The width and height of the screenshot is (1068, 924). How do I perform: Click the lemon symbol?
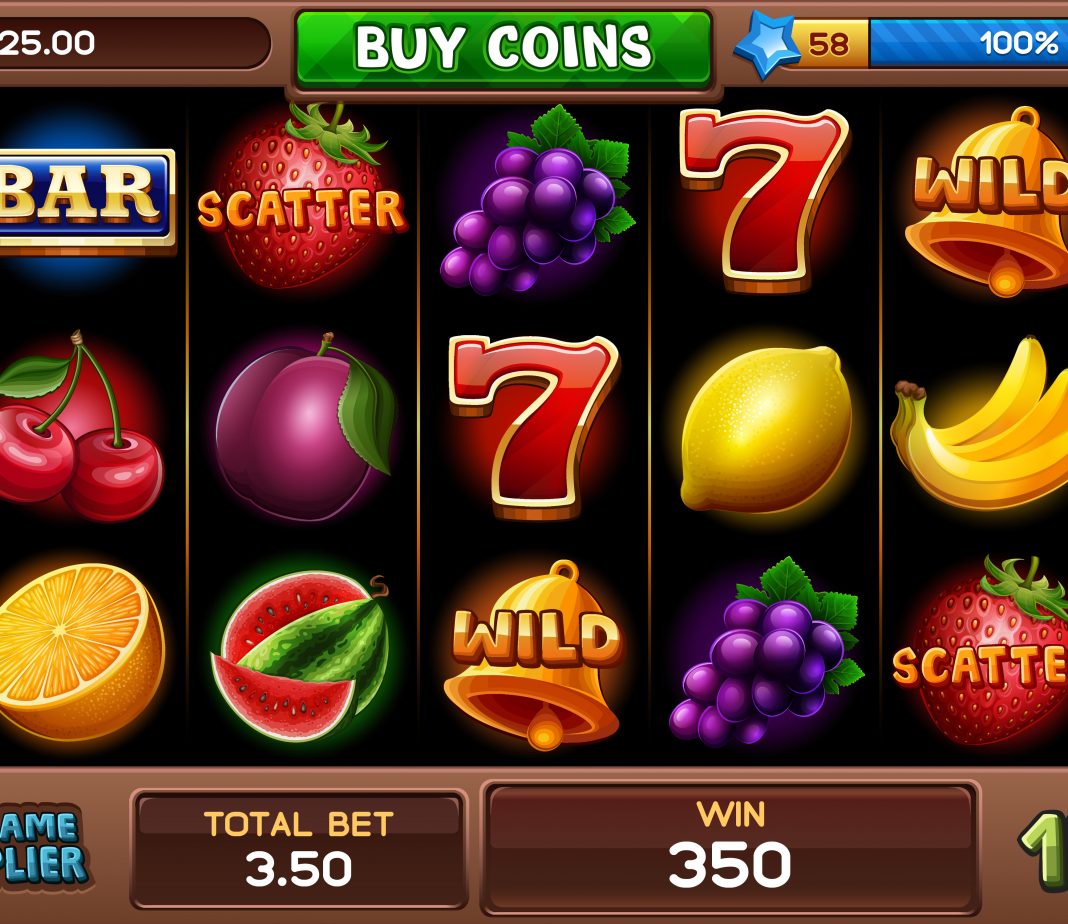tap(766, 429)
